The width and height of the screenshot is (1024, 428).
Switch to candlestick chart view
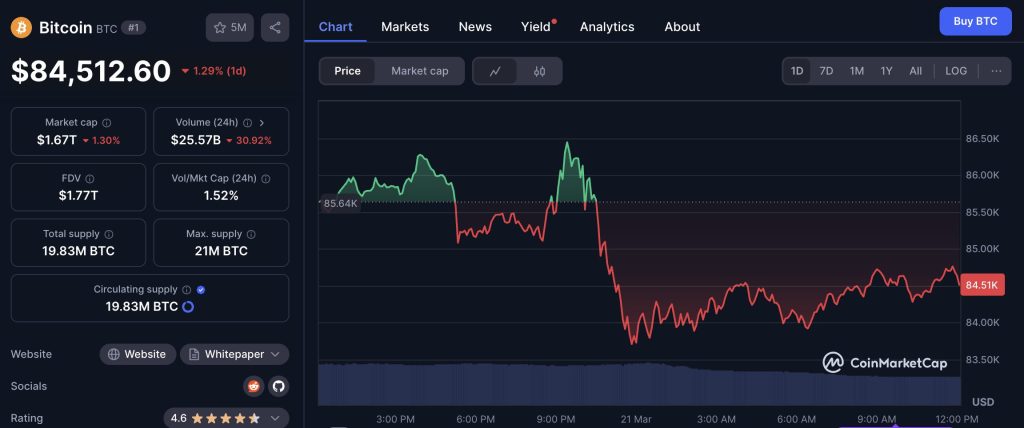click(539, 71)
